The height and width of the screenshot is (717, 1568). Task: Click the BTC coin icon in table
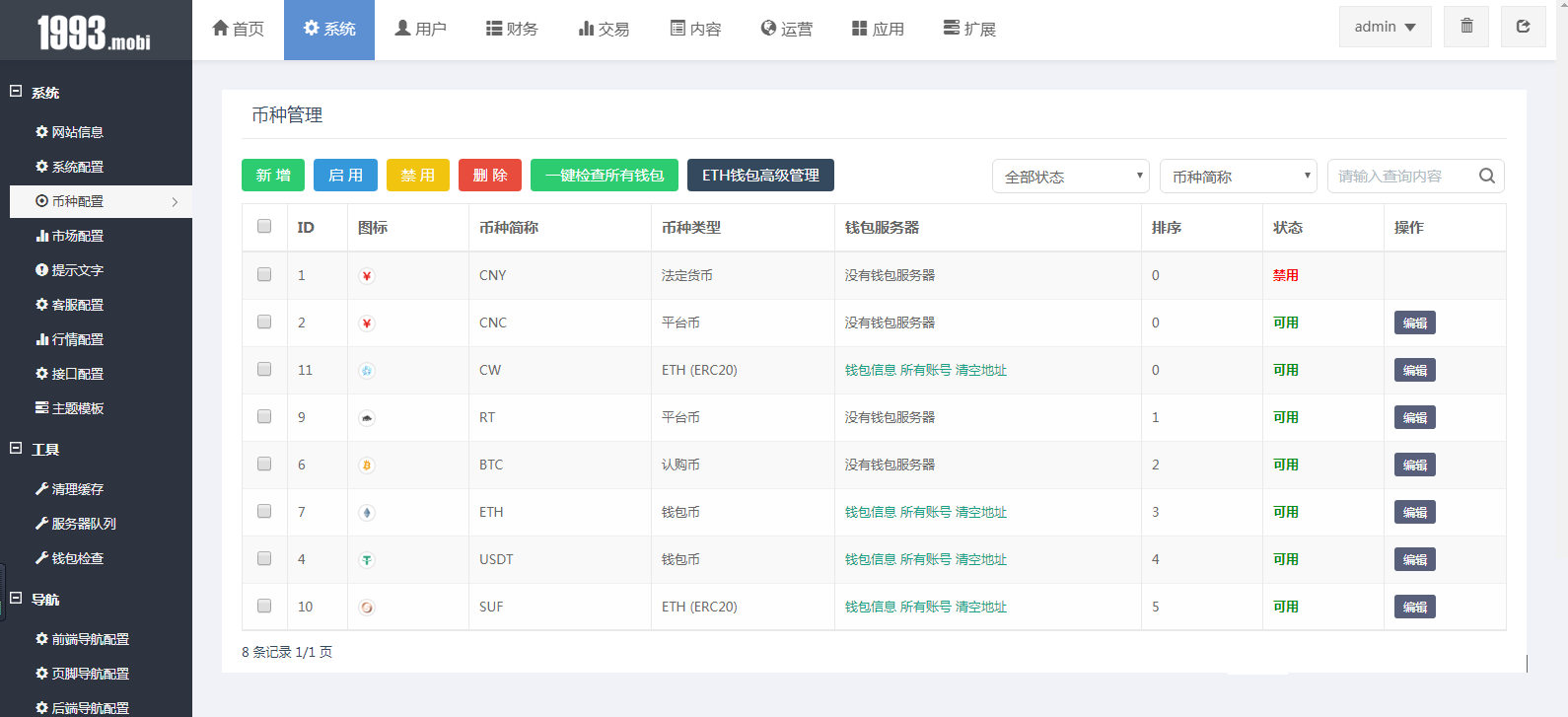click(x=367, y=466)
